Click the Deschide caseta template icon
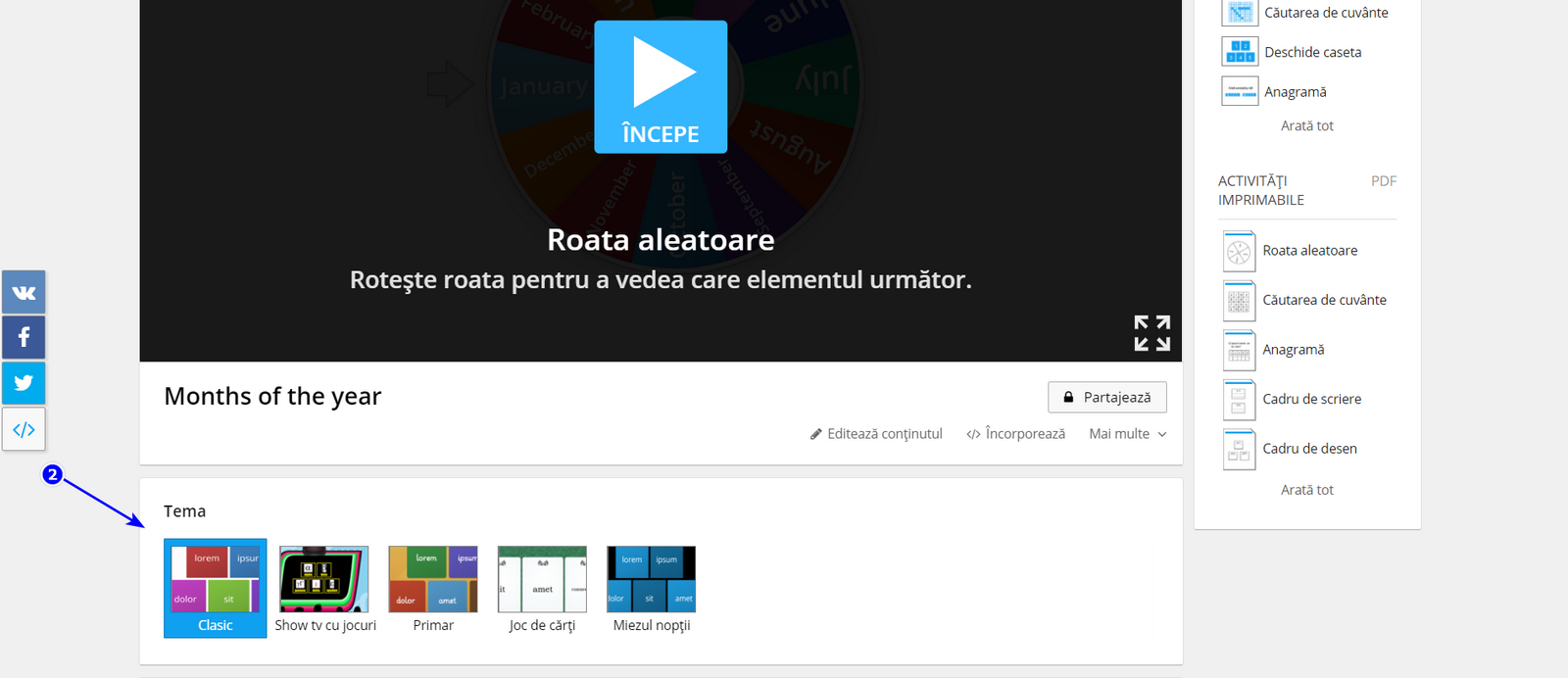 pos(1240,51)
